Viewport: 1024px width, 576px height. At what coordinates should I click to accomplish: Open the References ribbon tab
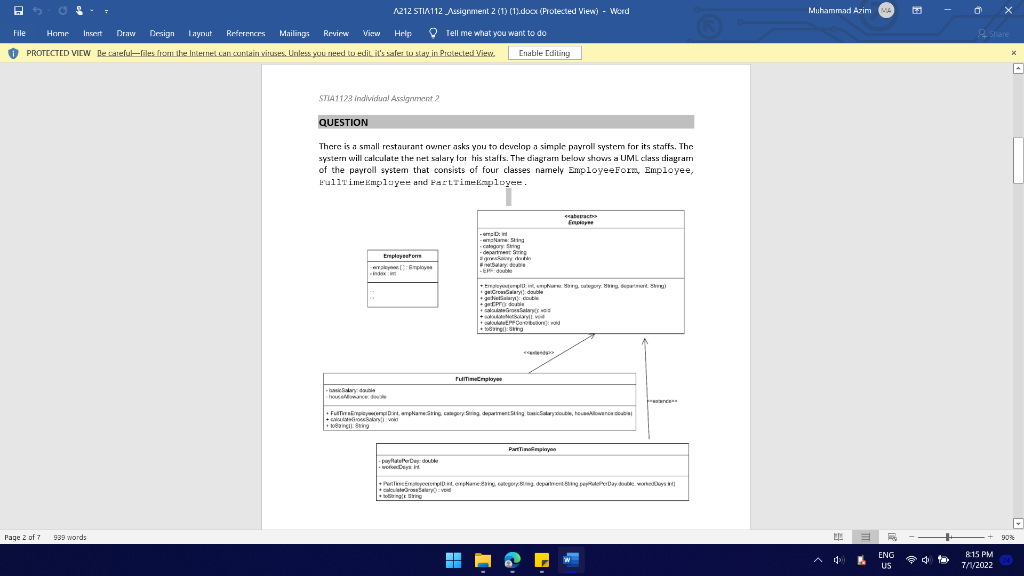click(245, 33)
